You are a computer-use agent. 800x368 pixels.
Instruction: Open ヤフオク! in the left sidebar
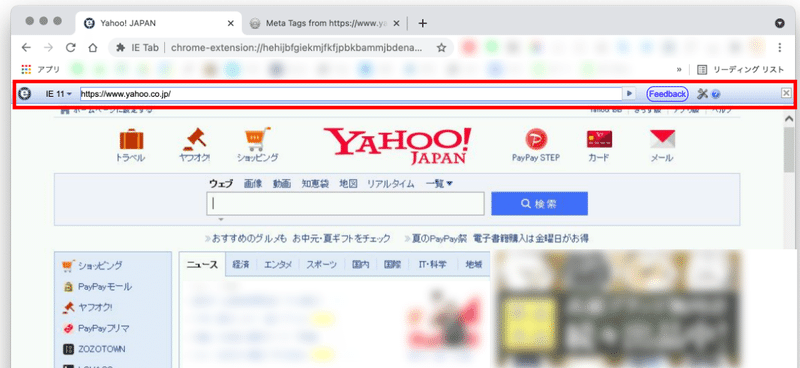[87, 307]
